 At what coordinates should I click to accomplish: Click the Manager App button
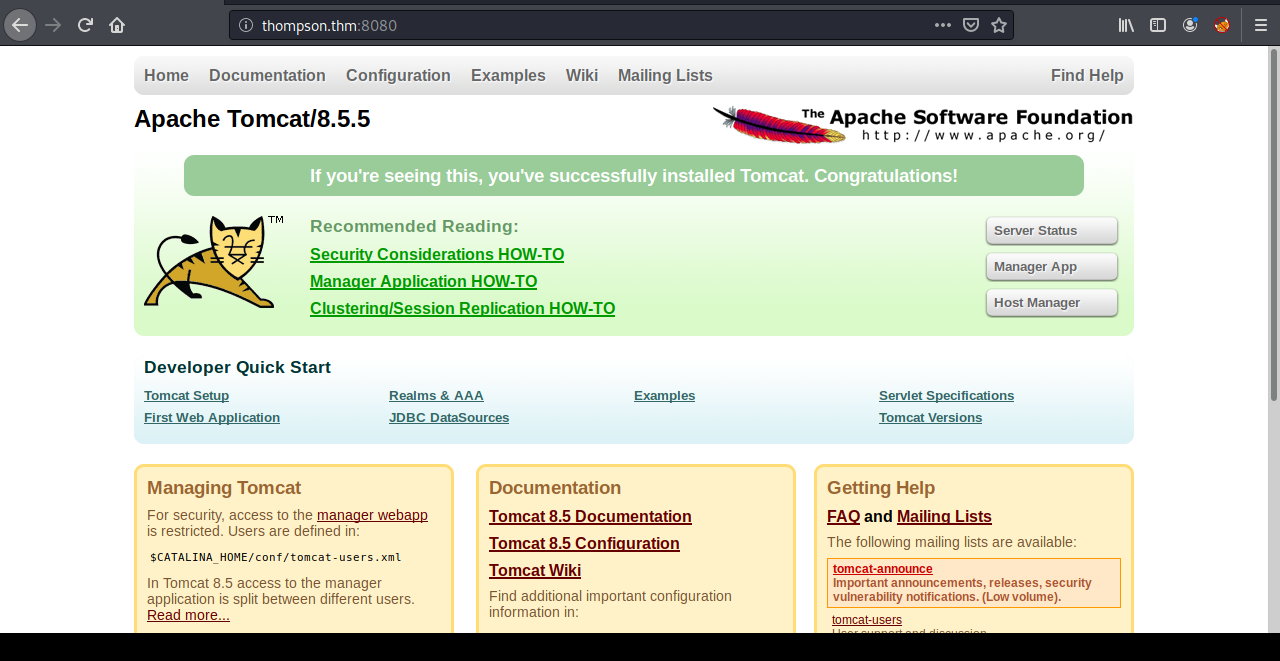pos(1052,267)
